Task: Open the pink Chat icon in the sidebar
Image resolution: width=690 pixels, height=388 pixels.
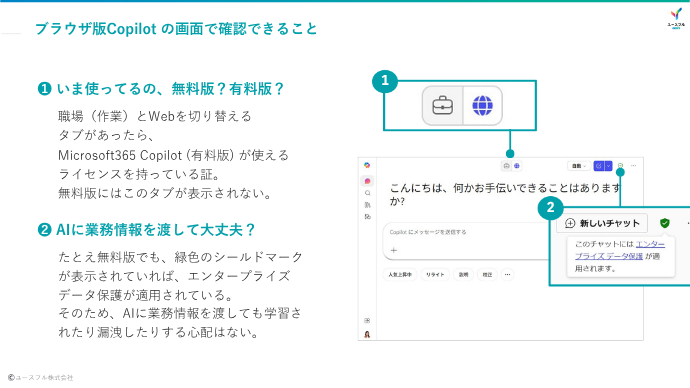Action: click(367, 181)
